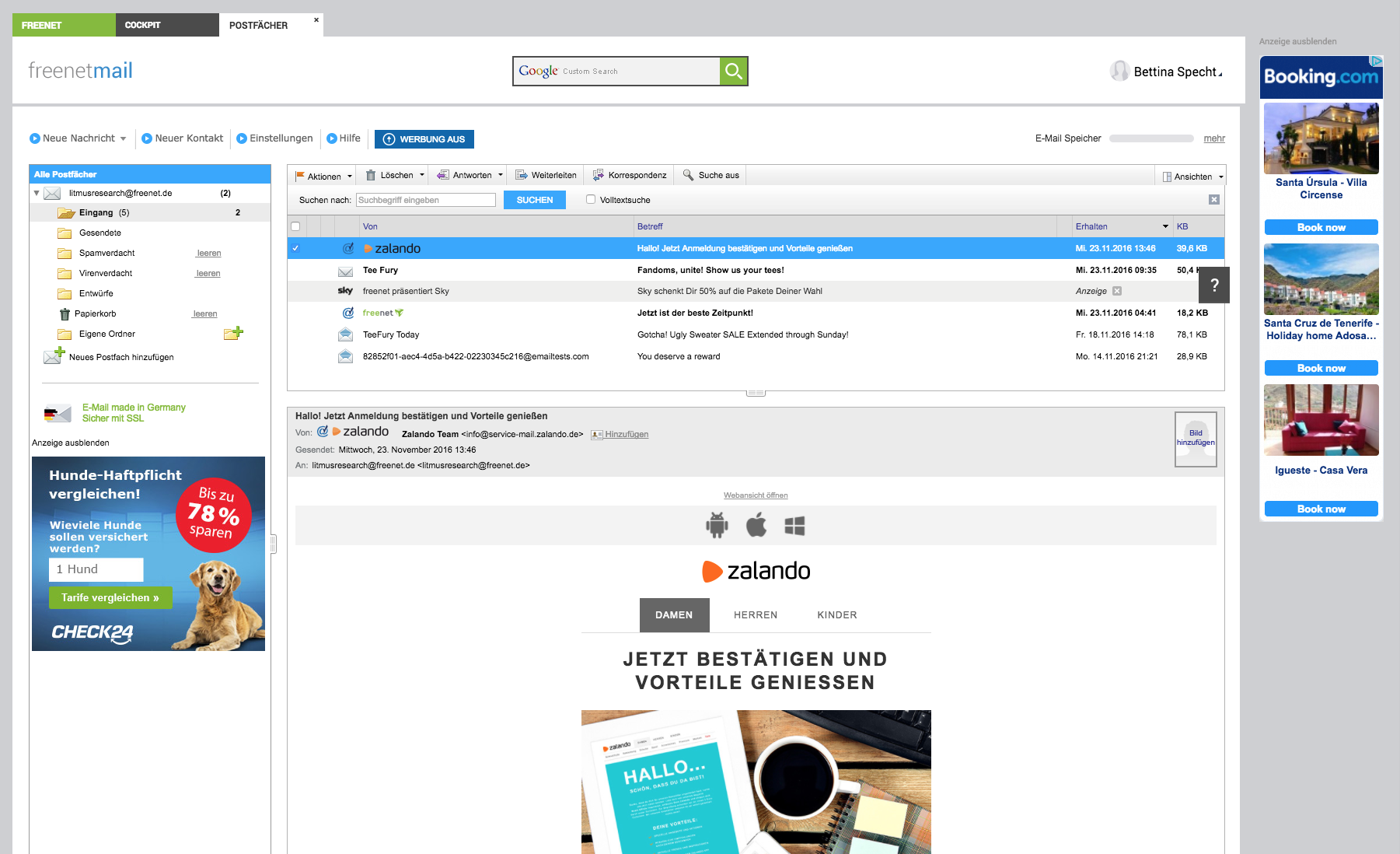Open the Antworten dropdown arrow

(x=501, y=175)
